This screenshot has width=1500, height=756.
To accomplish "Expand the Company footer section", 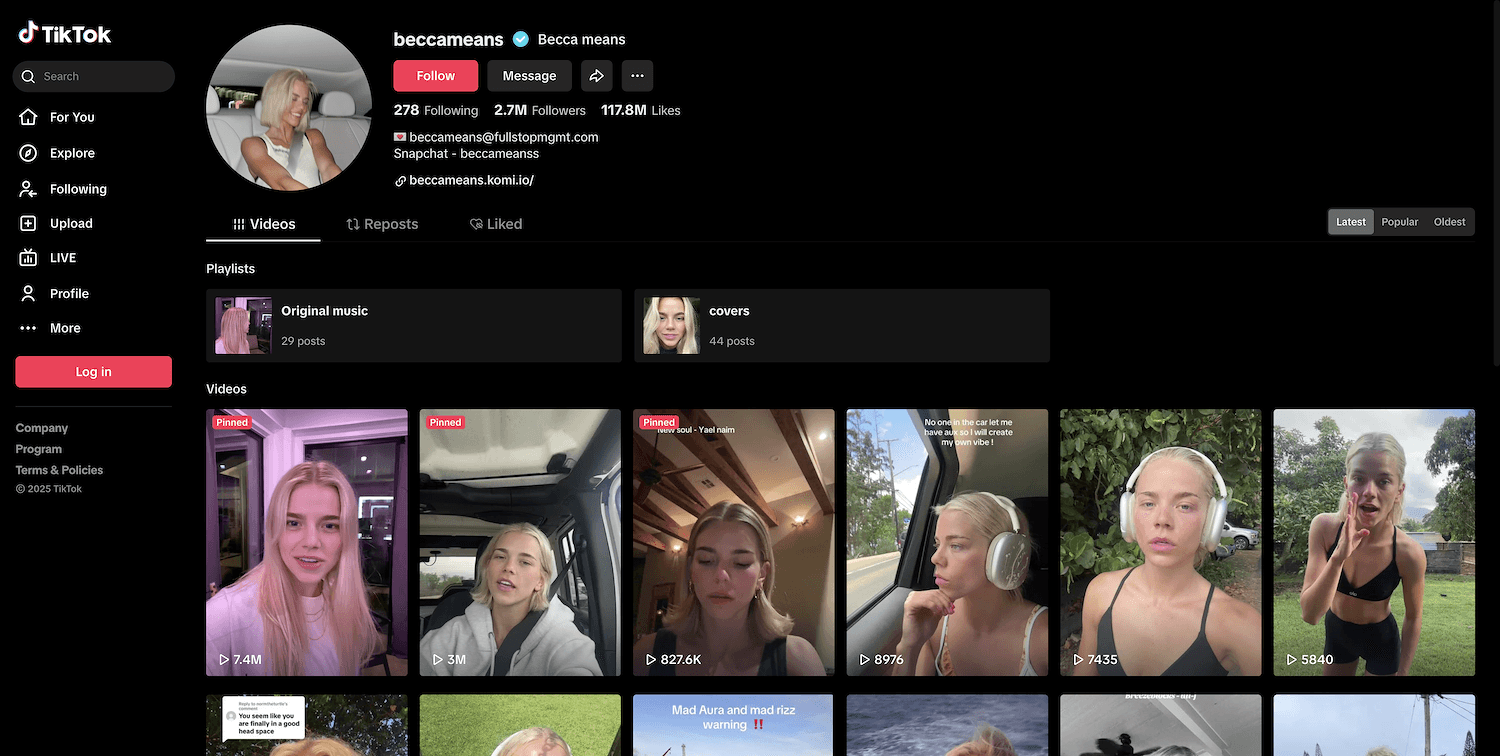I will [x=42, y=428].
